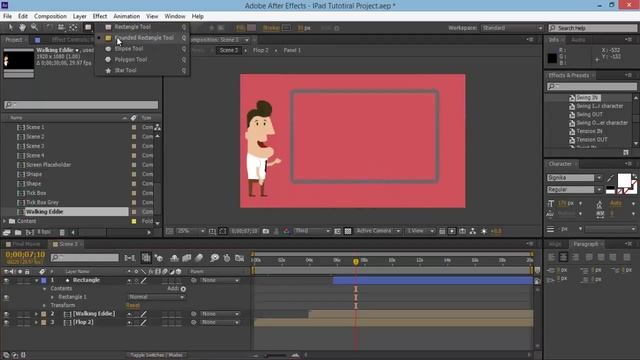
Task: Click the composition flowchart icon in viewer
Action: 473,231
